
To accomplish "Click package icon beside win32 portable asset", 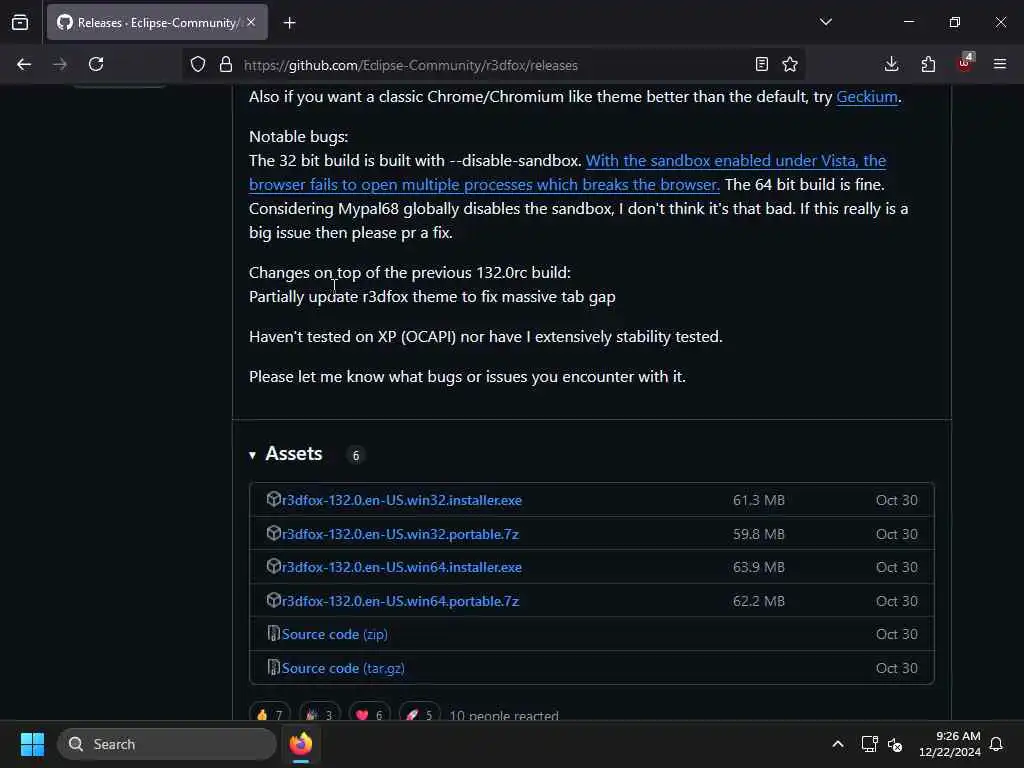I will 274,534.
